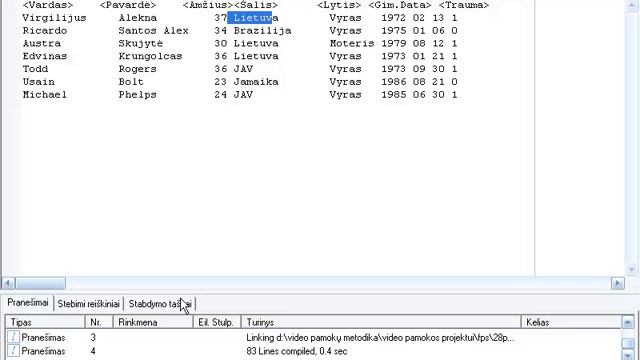Click the name "Michael"
Viewport: 640px width, 360px height.
coord(44,94)
